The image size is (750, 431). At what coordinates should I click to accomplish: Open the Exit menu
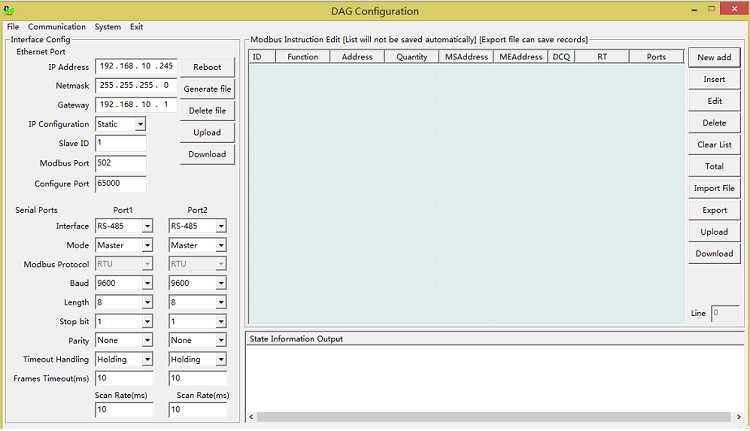coord(136,27)
